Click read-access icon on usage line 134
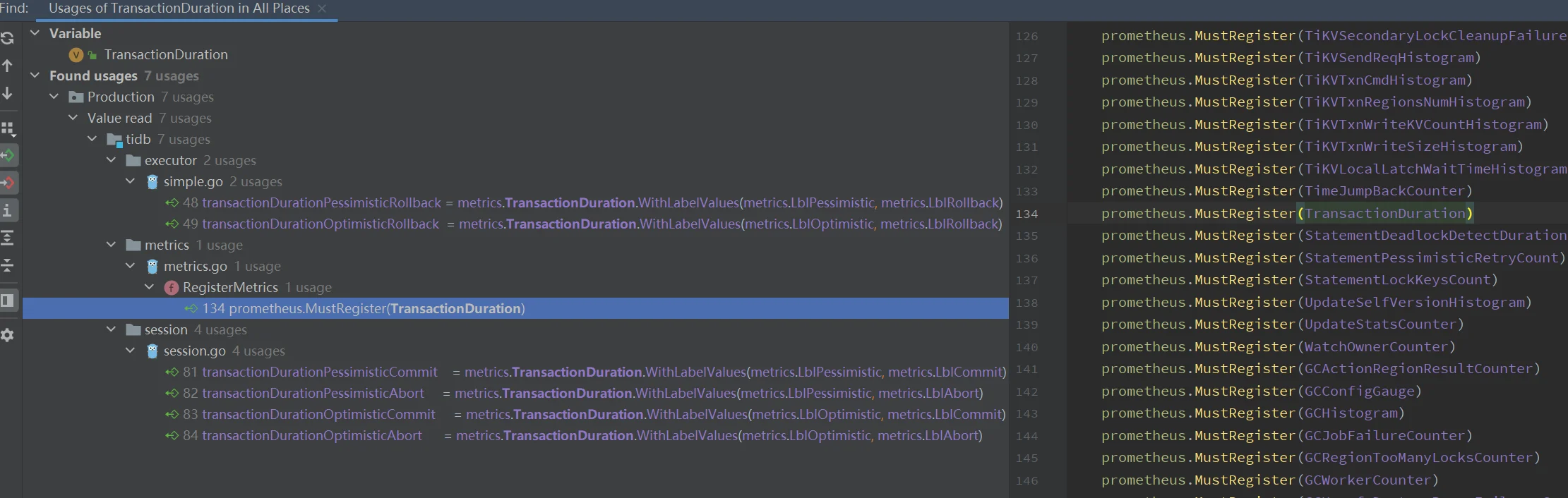 pos(191,308)
